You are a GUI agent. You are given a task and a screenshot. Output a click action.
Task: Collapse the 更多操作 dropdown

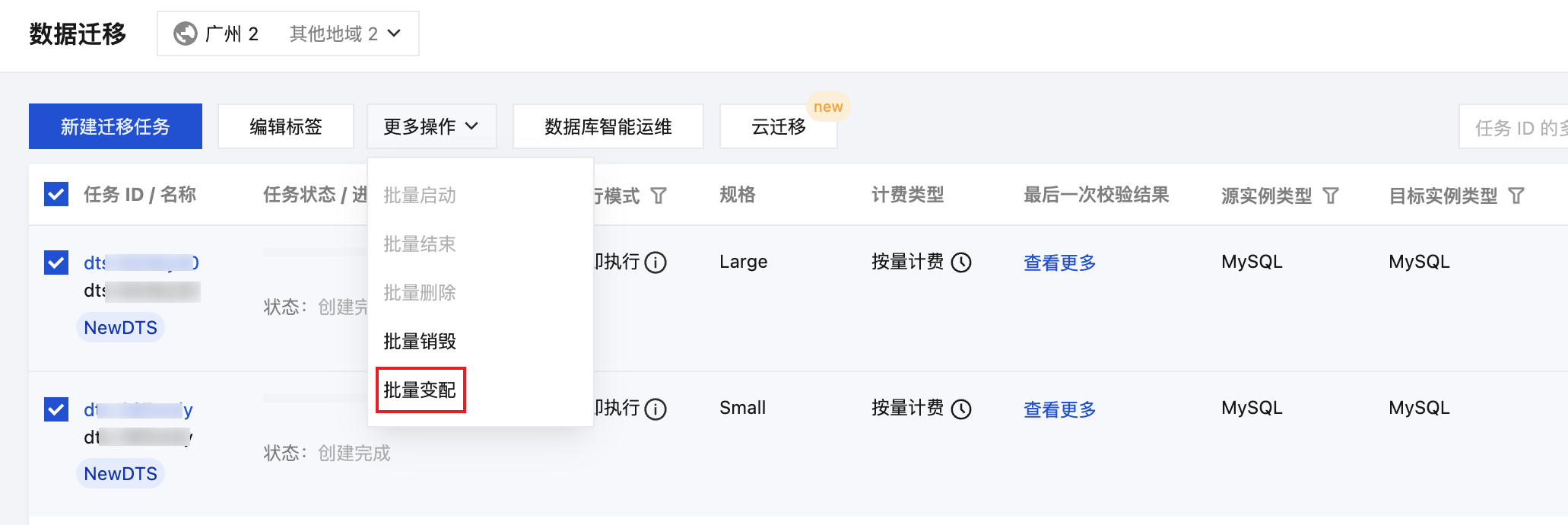click(431, 126)
